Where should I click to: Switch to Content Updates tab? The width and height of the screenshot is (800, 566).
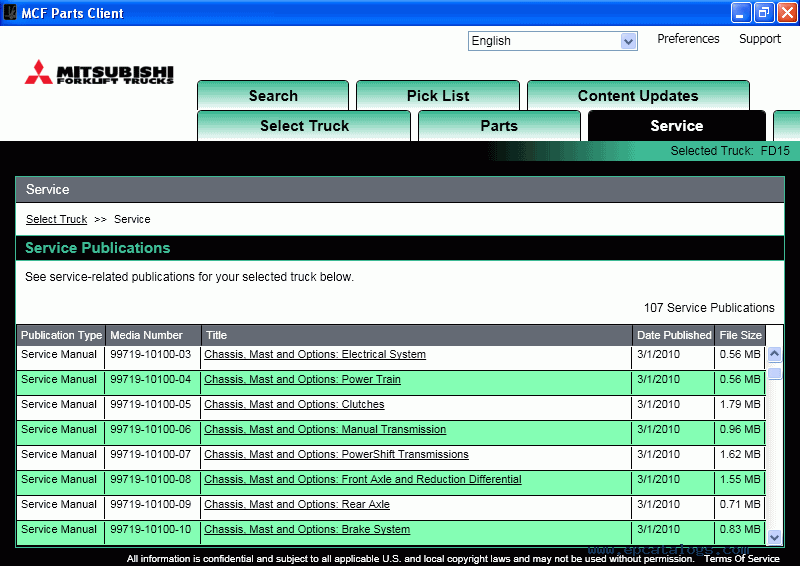[x=638, y=95]
